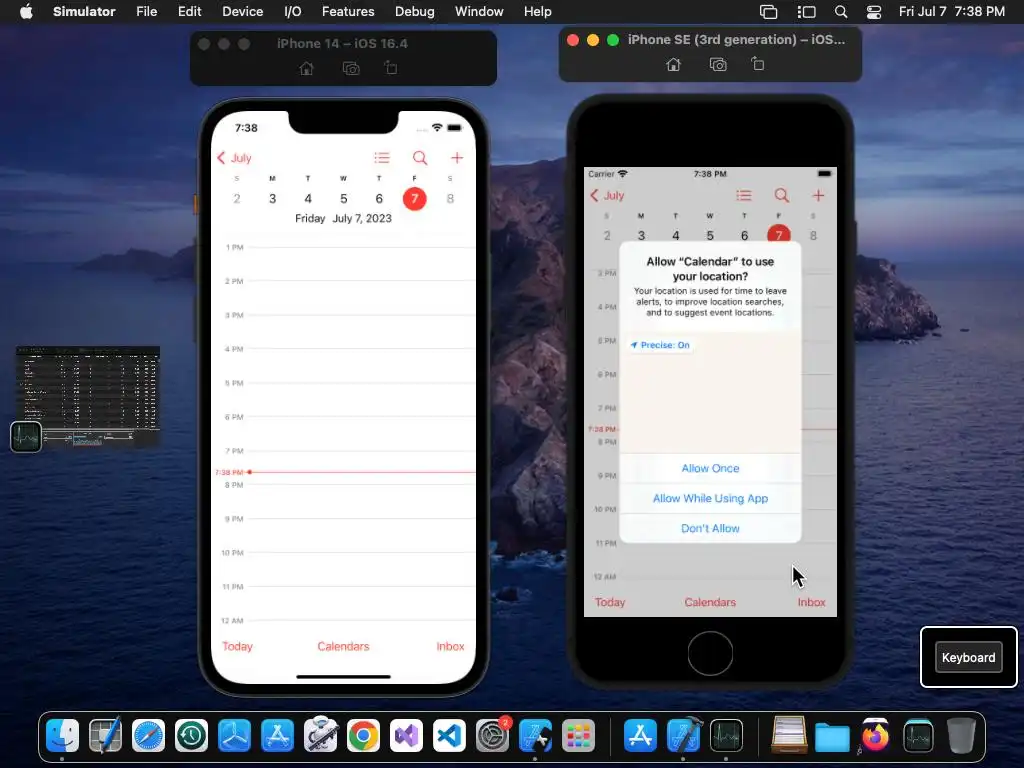
Task: Go back to July on iPhone 14
Action: 234,158
